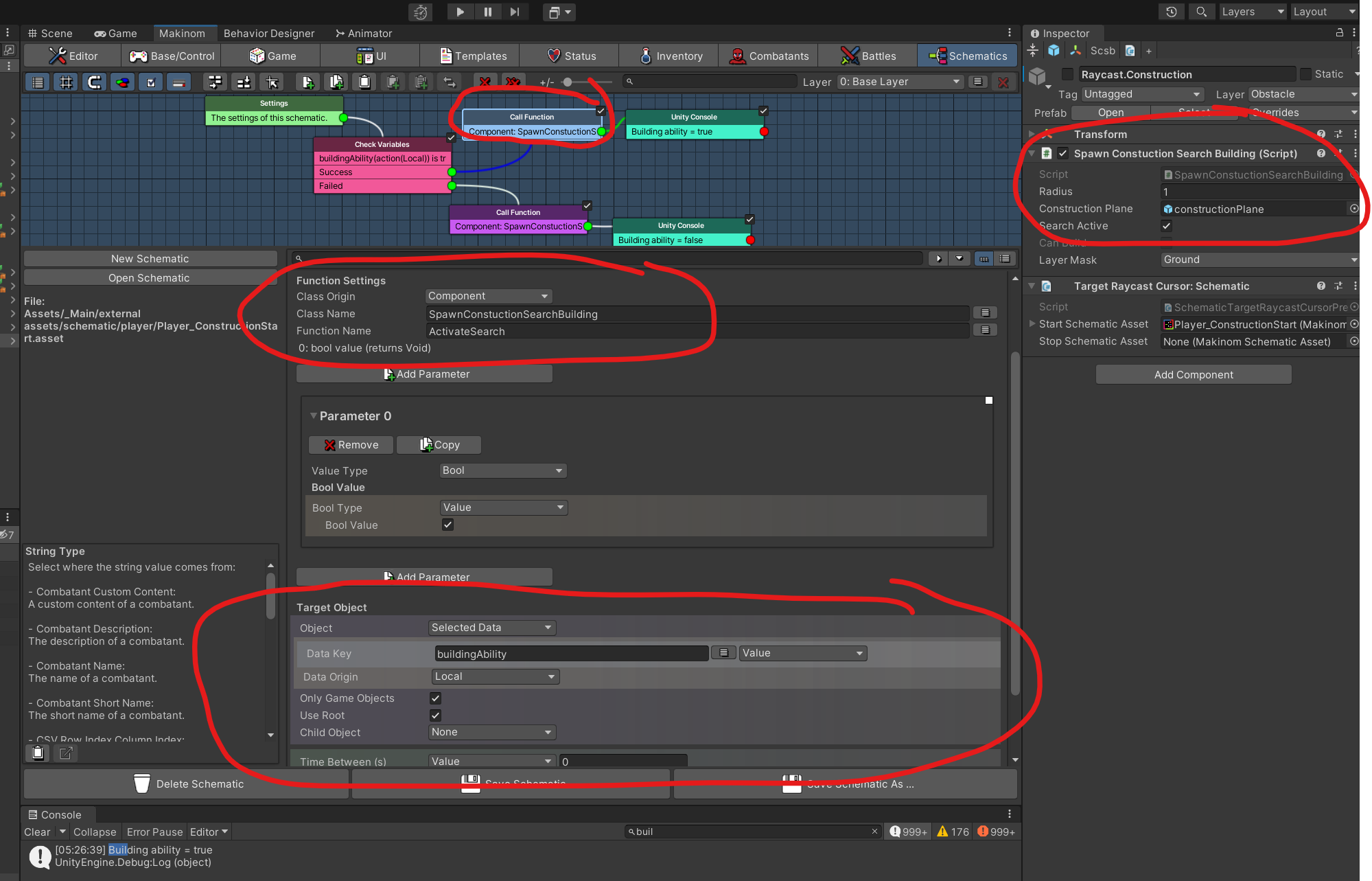Open the global search magnifier icon
The height and width of the screenshot is (881, 1372).
pos(1201,12)
